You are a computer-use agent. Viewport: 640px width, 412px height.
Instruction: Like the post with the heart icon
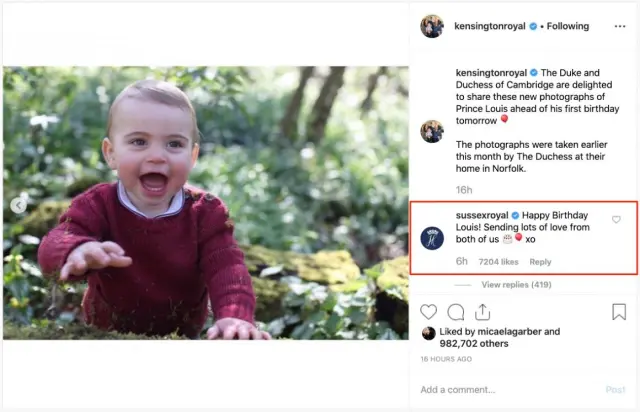click(x=429, y=312)
